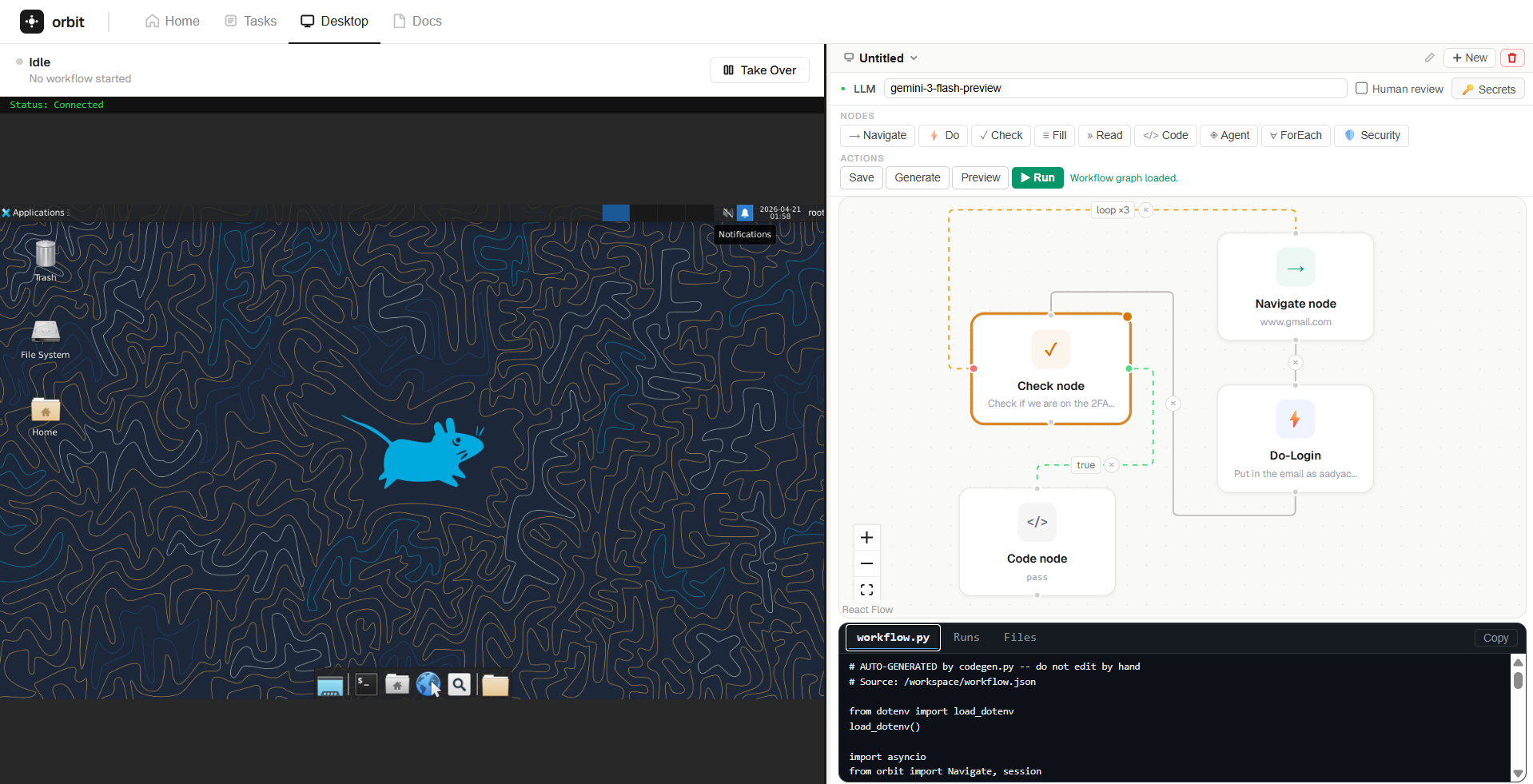Add a ForEach node
This screenshot has height=784, width=1533.
(1296, 136)
